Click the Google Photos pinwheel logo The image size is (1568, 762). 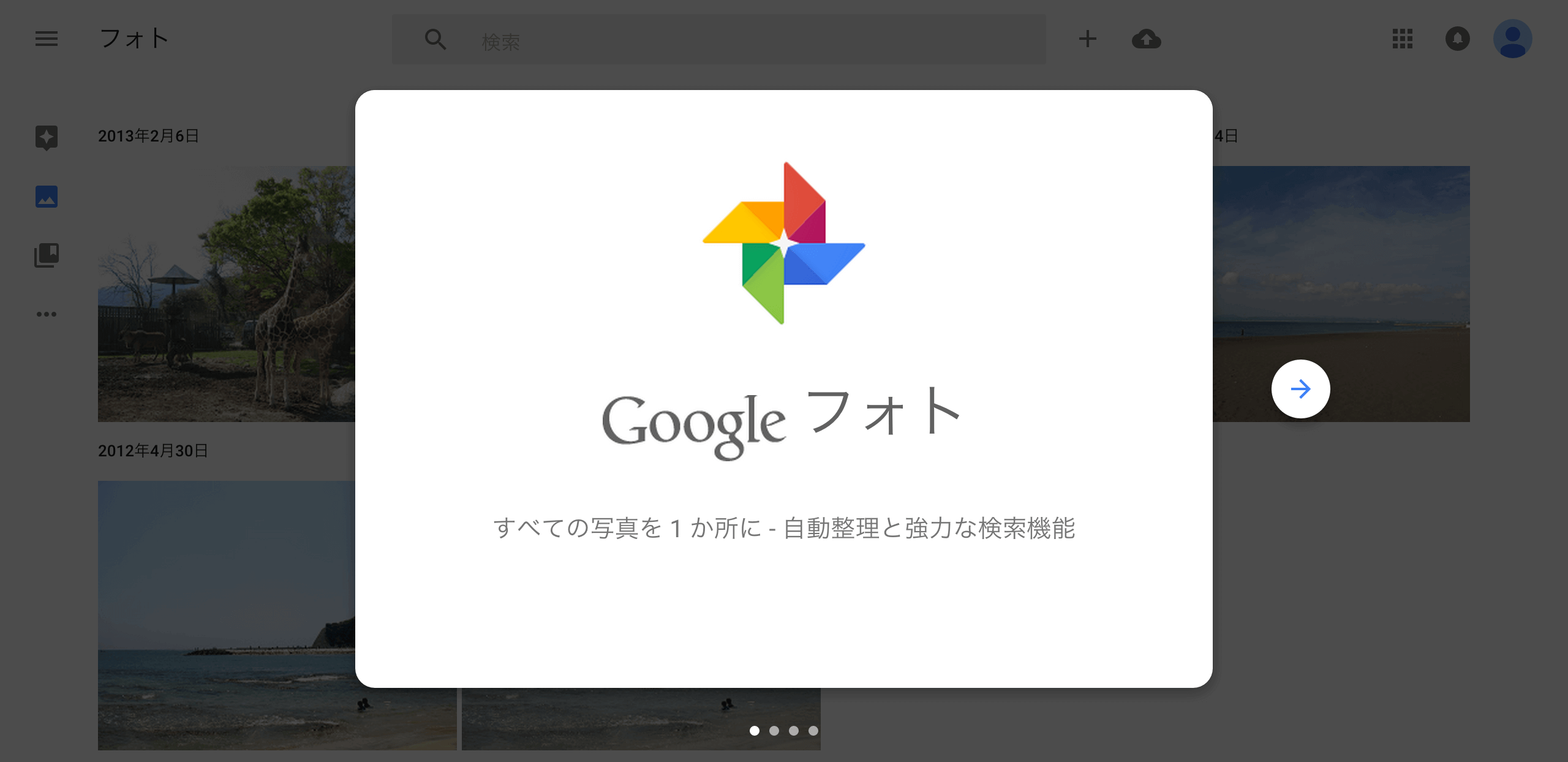[x=784, y=243]
